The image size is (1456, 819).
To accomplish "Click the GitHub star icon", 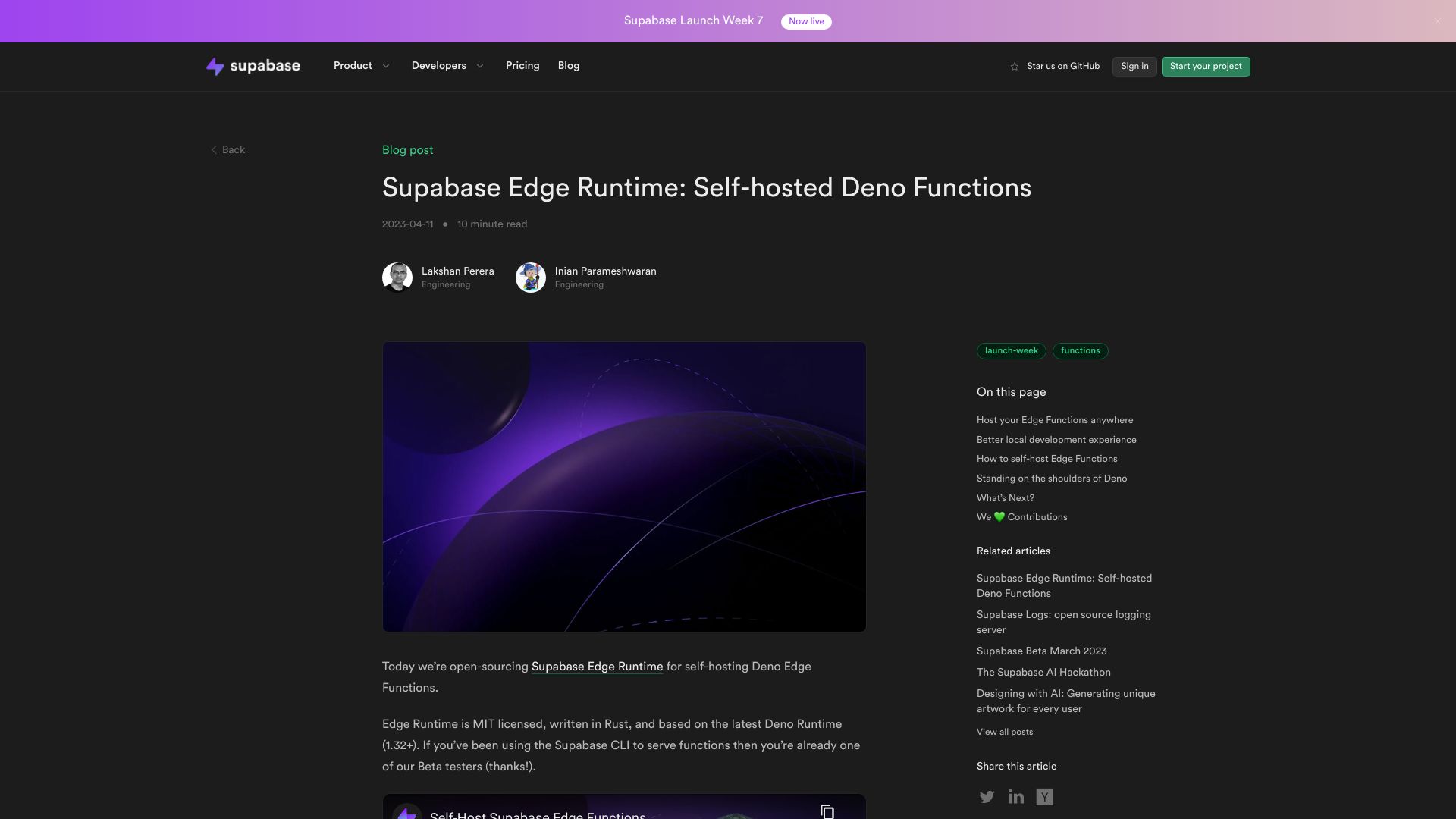I will 1015,67.
